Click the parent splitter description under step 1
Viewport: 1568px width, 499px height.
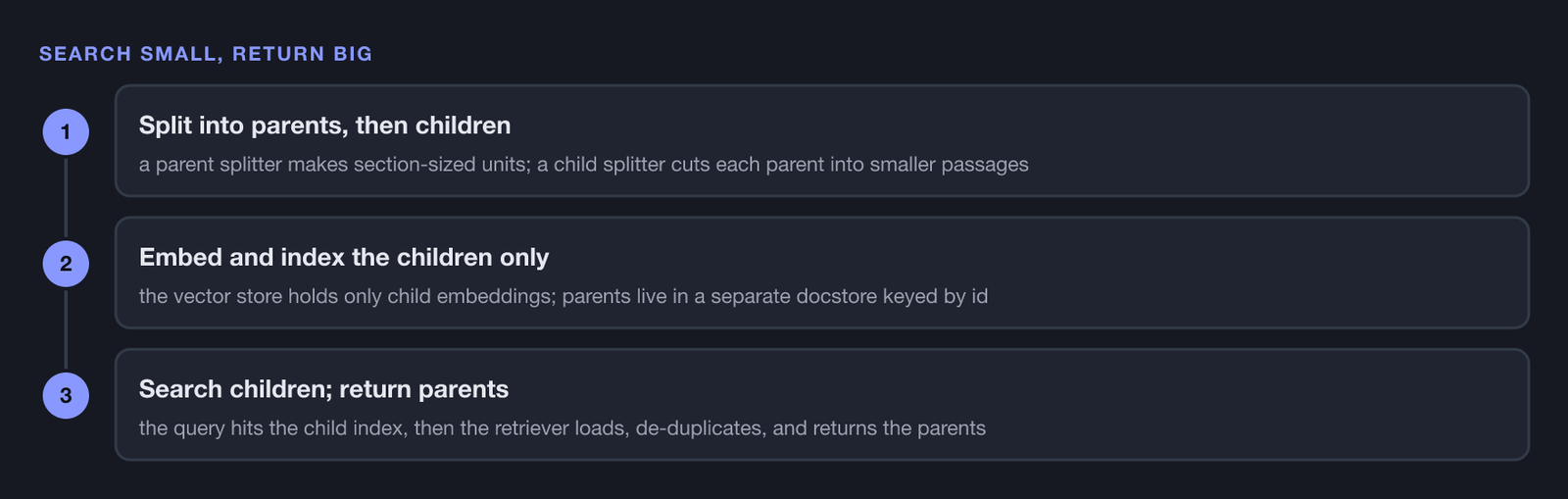click(583, 165)
